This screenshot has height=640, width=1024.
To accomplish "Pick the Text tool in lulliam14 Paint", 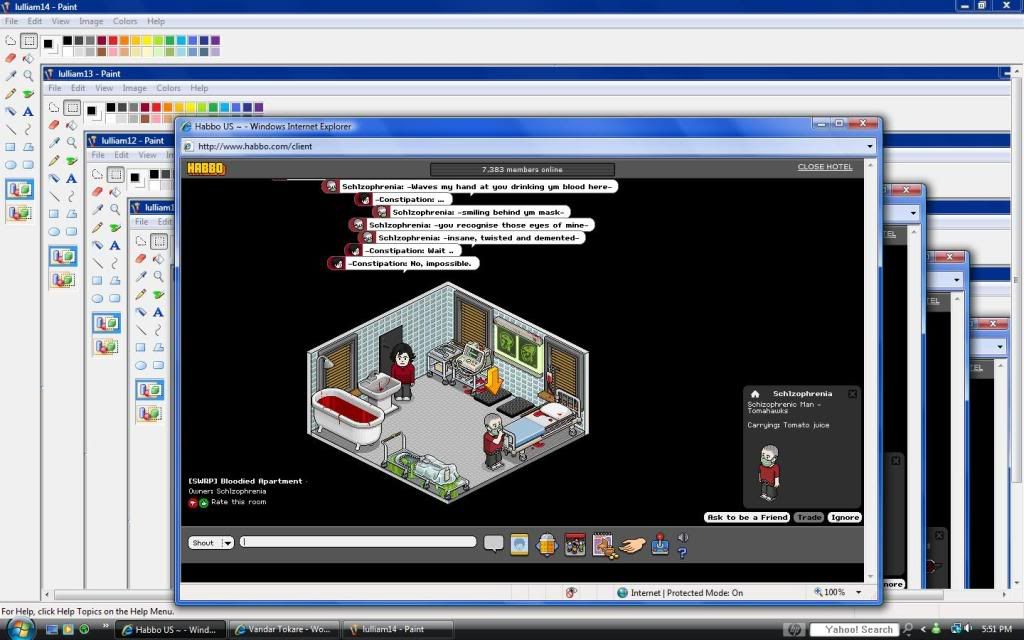I will tap(28, 111).
